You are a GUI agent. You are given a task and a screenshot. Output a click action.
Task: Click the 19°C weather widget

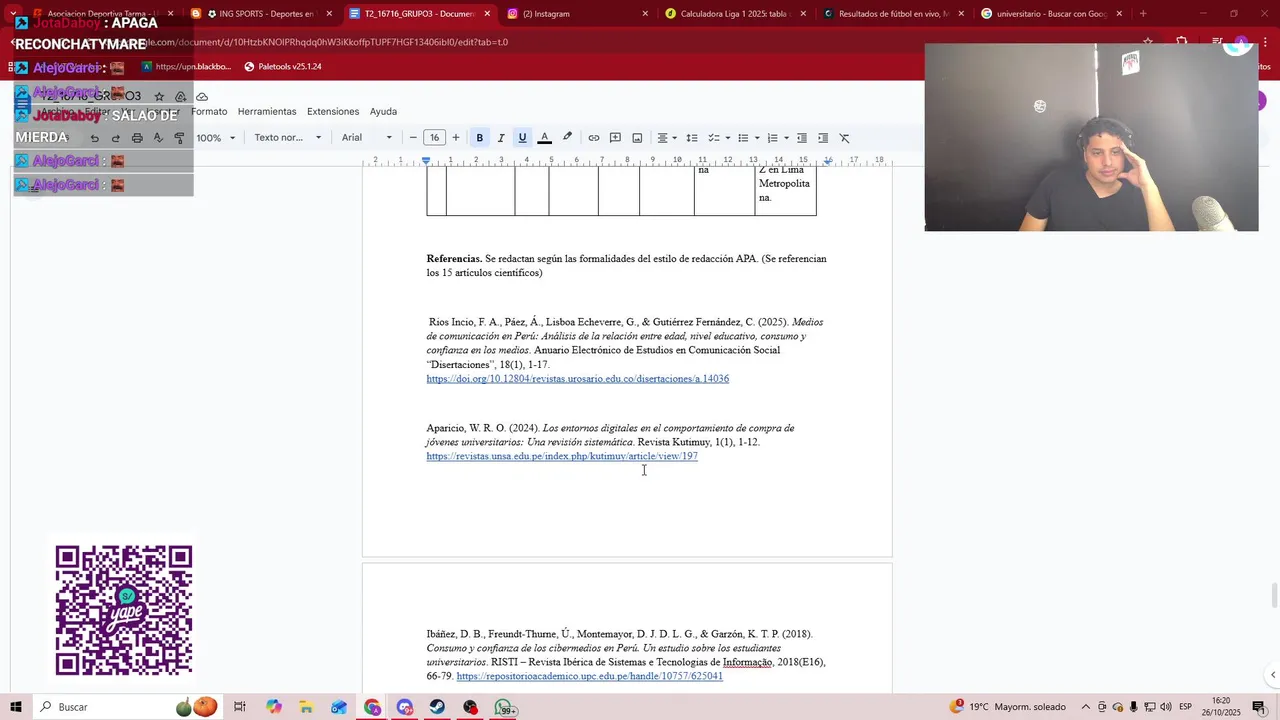click(1007, 707)
